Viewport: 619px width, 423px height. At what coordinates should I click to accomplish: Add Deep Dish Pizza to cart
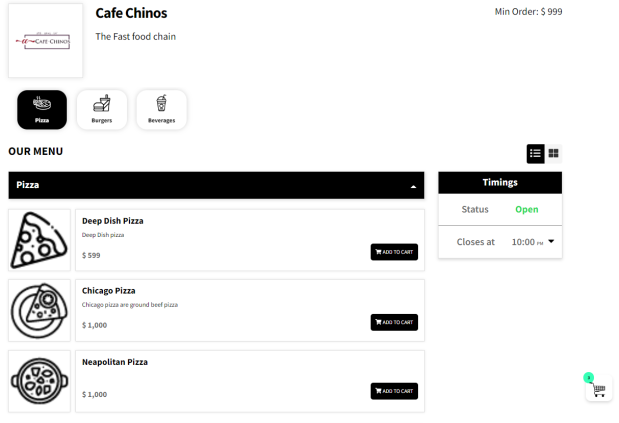(x=394, y=252)
